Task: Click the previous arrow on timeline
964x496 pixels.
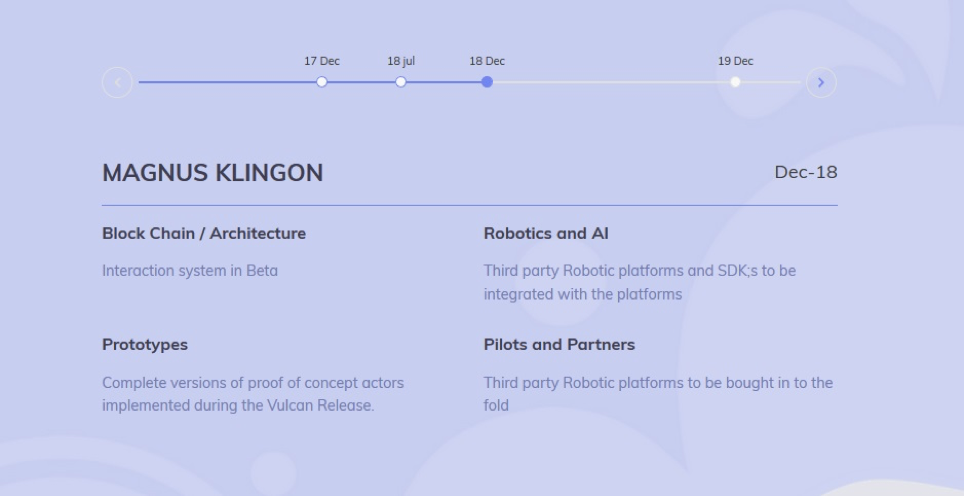Action: point(117,82)
